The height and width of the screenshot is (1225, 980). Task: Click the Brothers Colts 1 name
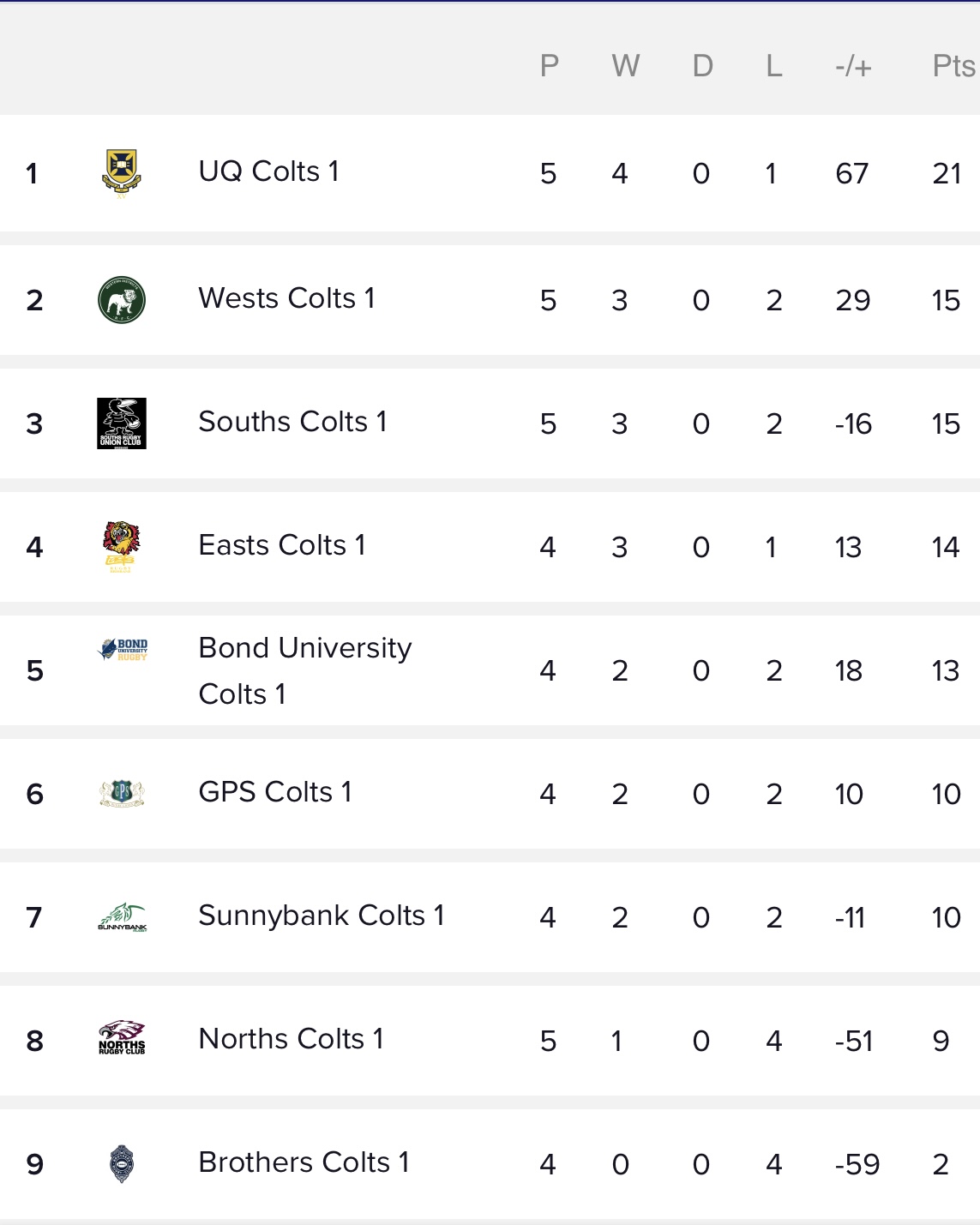(x=304, y=1162)
